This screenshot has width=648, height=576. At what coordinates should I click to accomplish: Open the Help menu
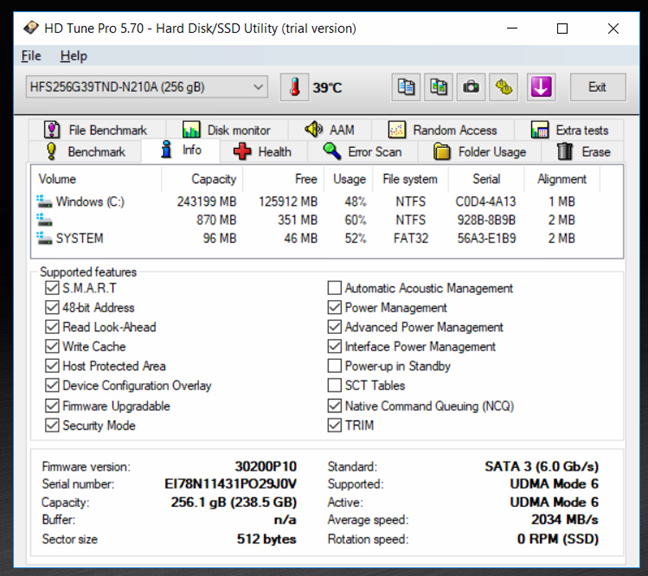pyautogui.click(x=74, y=56)
